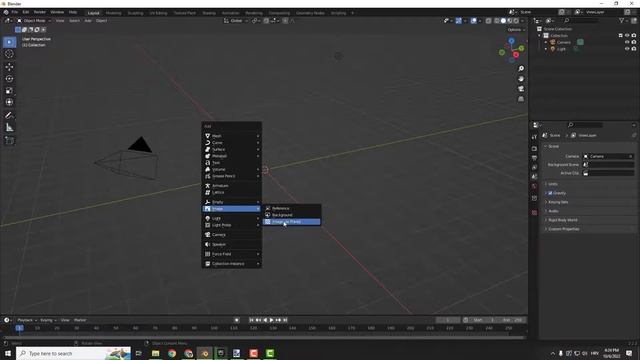640x360 pixels.
Task: Open the Tool properties tab
Action: point(534,137)
